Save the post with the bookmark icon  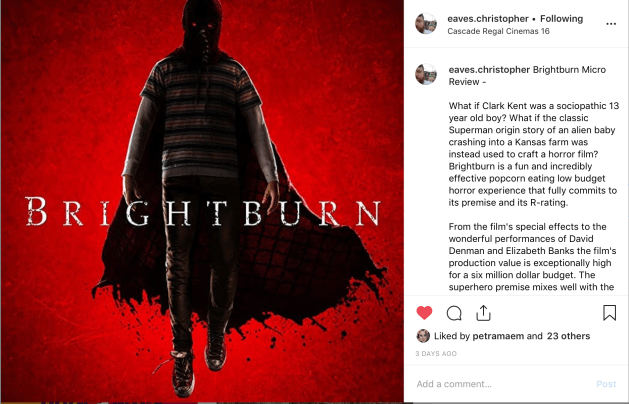(609, 313)
